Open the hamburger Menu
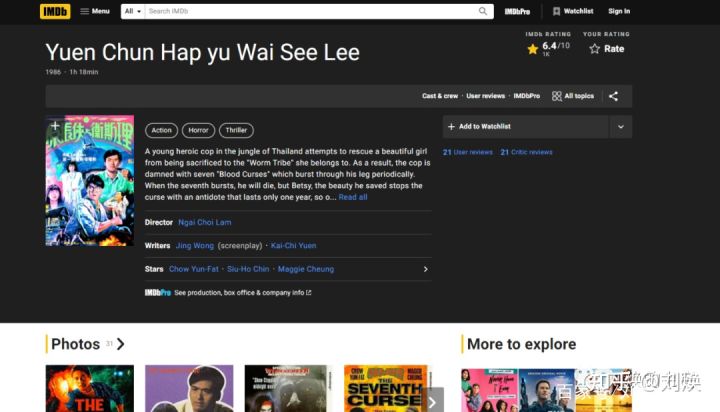This screenshot has height=412, width=720. click(x=95, y=11)
